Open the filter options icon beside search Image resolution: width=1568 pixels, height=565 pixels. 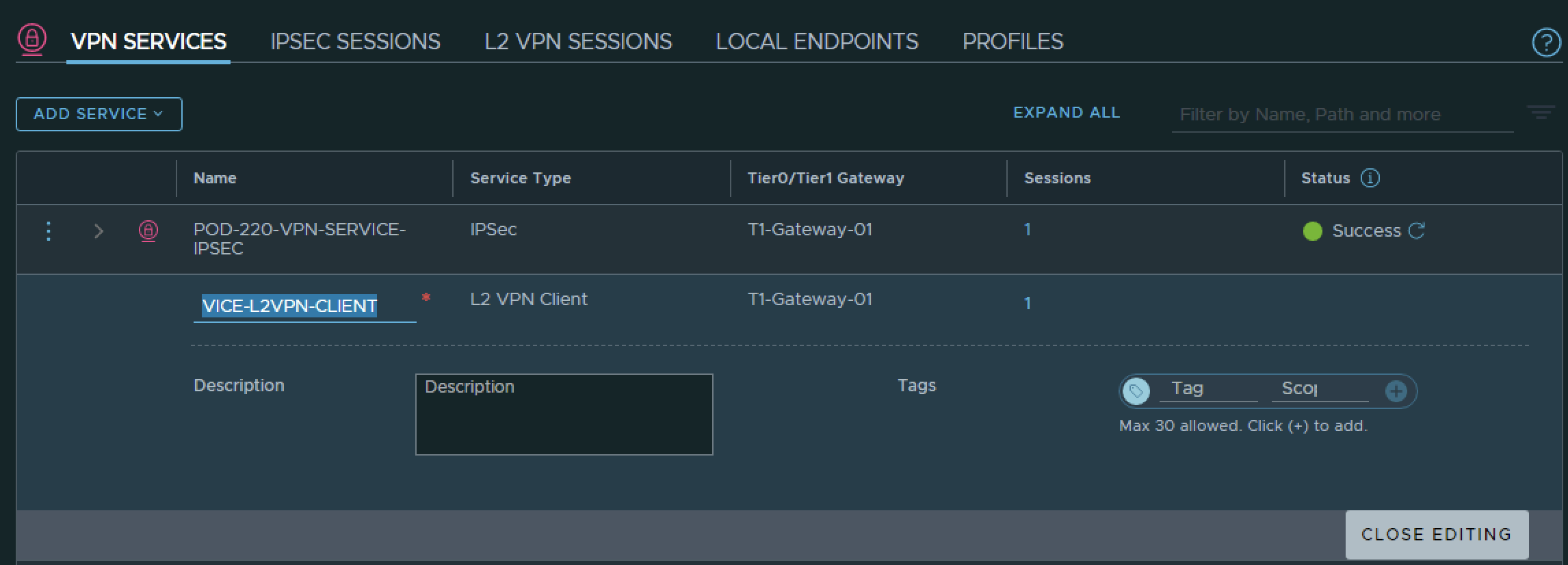coord(1541,113)
